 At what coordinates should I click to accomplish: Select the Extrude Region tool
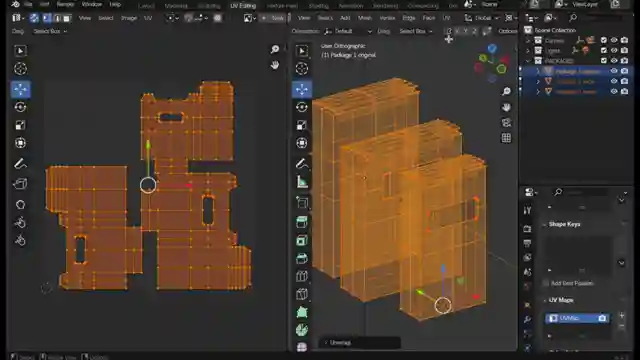tap(302, 222)
